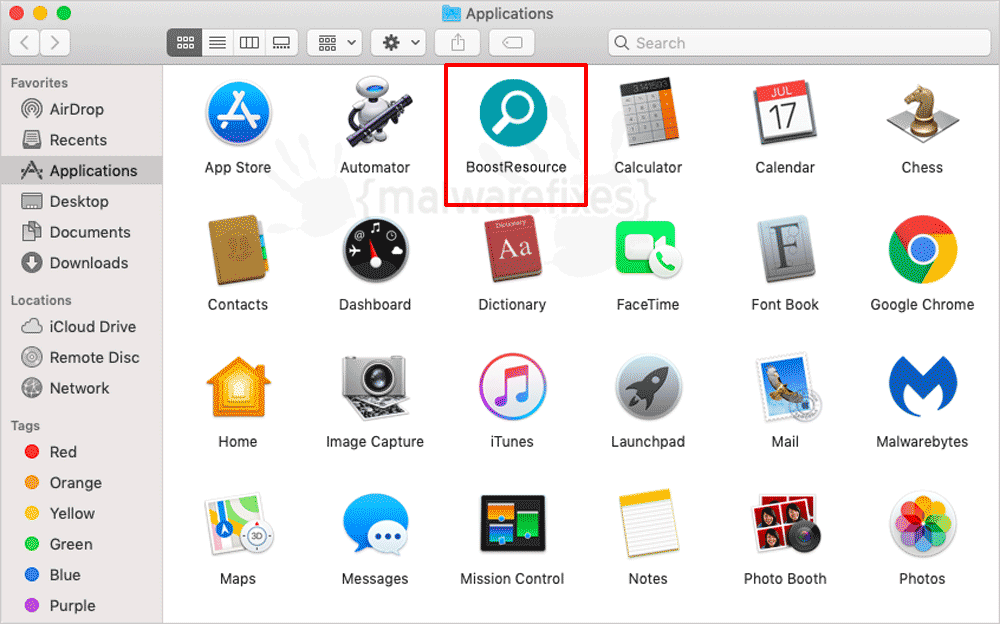Filter by the Green tag

pyautogui.click(x=81, y=544)
